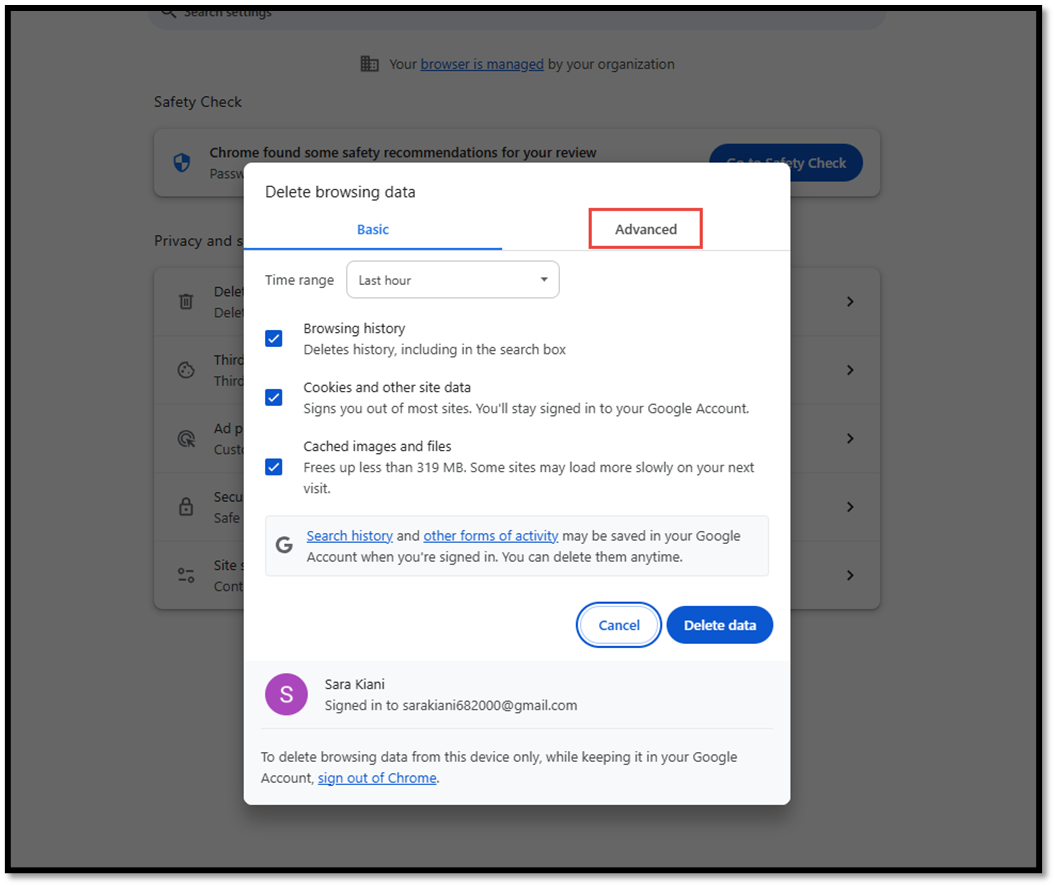Open the browser is managed link
This screenshot has height=886, width=1055.
[x=482, y=64]
